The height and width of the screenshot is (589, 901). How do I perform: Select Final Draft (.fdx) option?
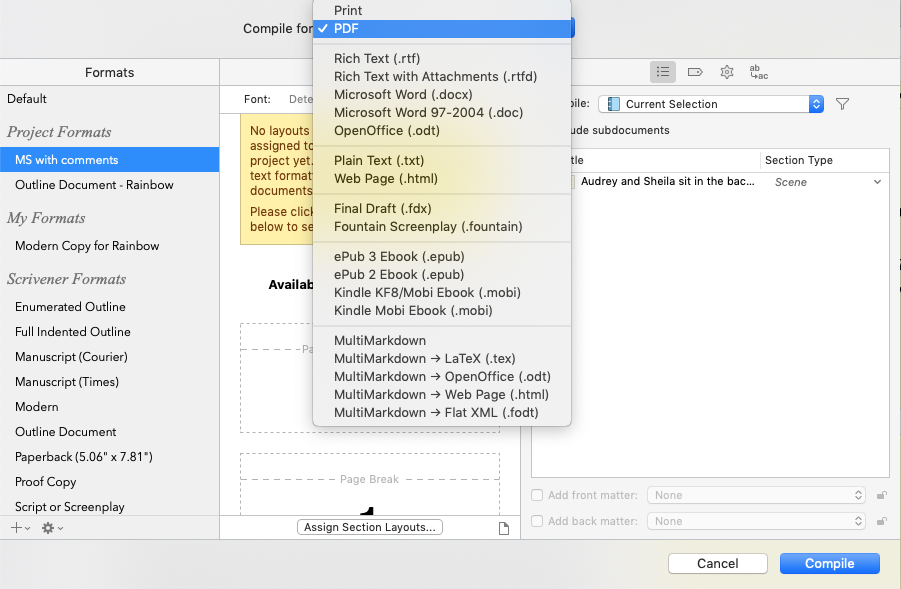tap(442, 209)
